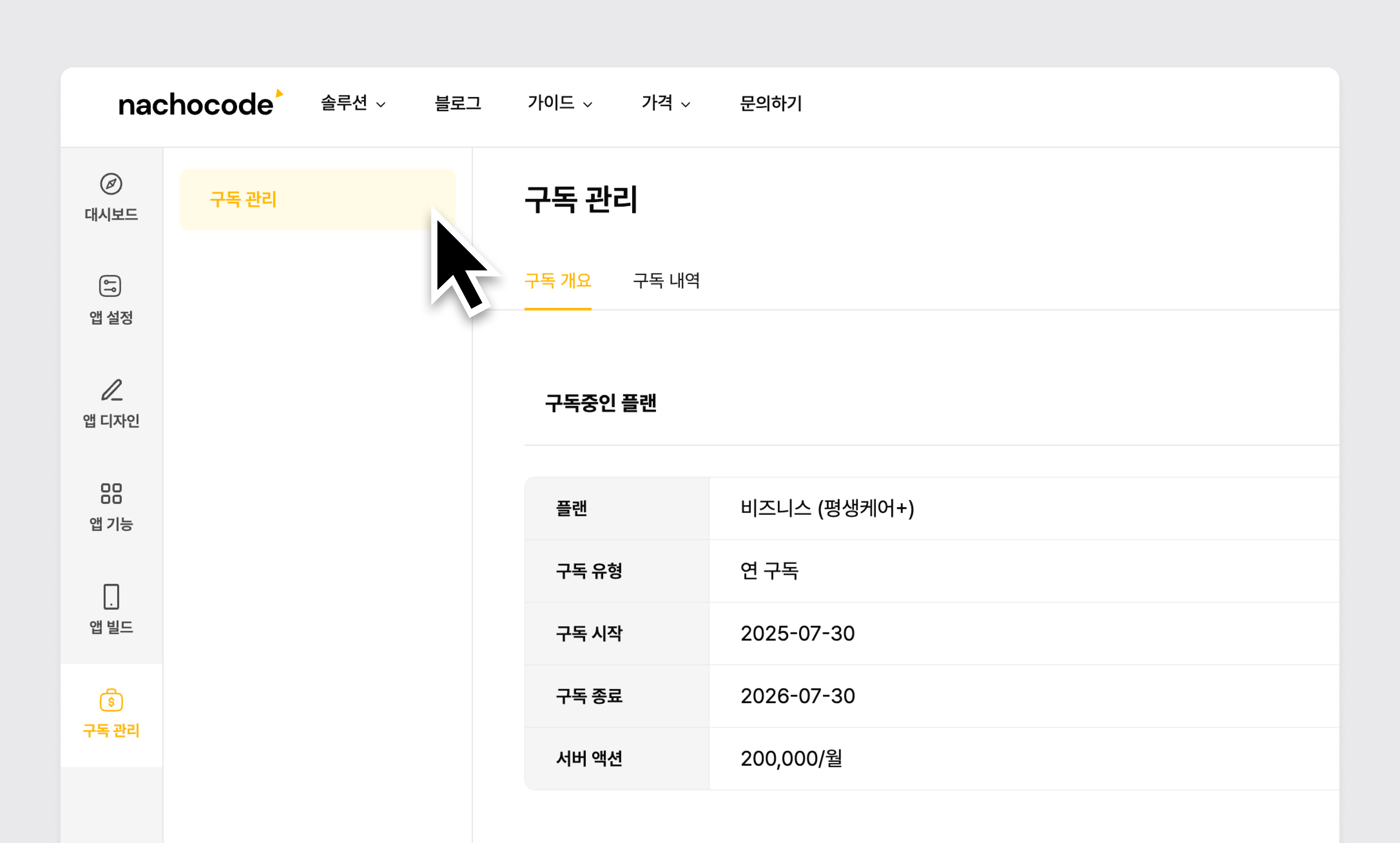Viewport: 1400px width, 843px height.
Task: Expand the 솔루션 dropdown menu
Action: pyautogui.click(x=353, y=103)
